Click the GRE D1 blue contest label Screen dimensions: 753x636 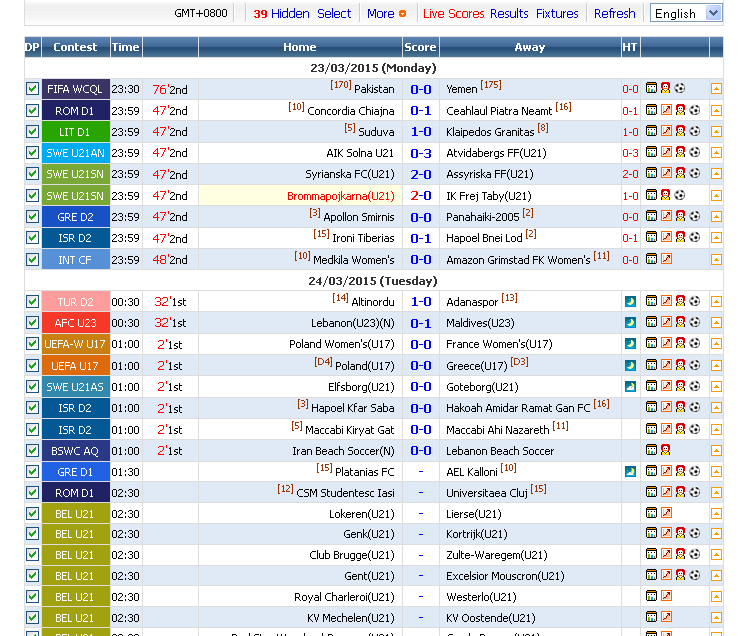pyautogui.click(x=75, y=472)
